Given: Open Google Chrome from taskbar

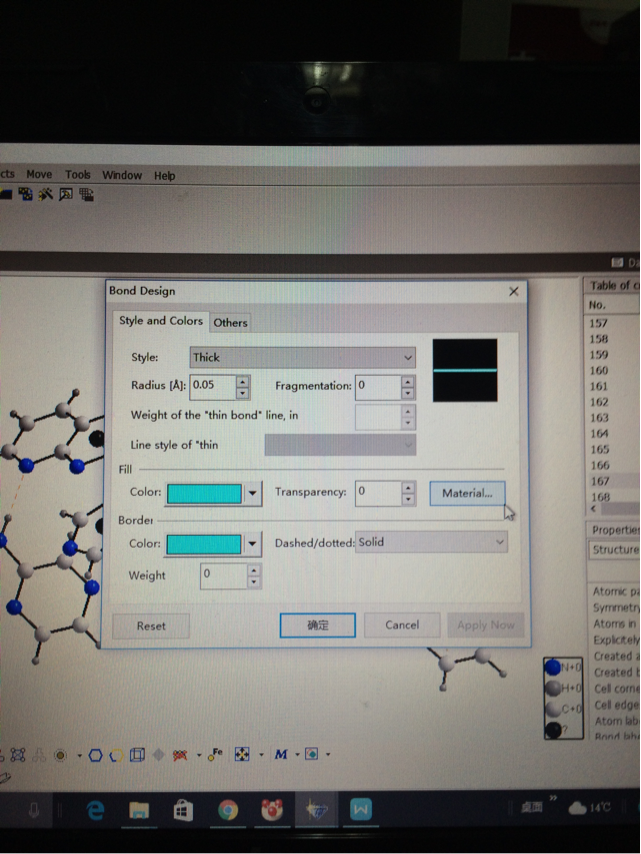Looking at the screenshot, I should [x=228, y=811].
